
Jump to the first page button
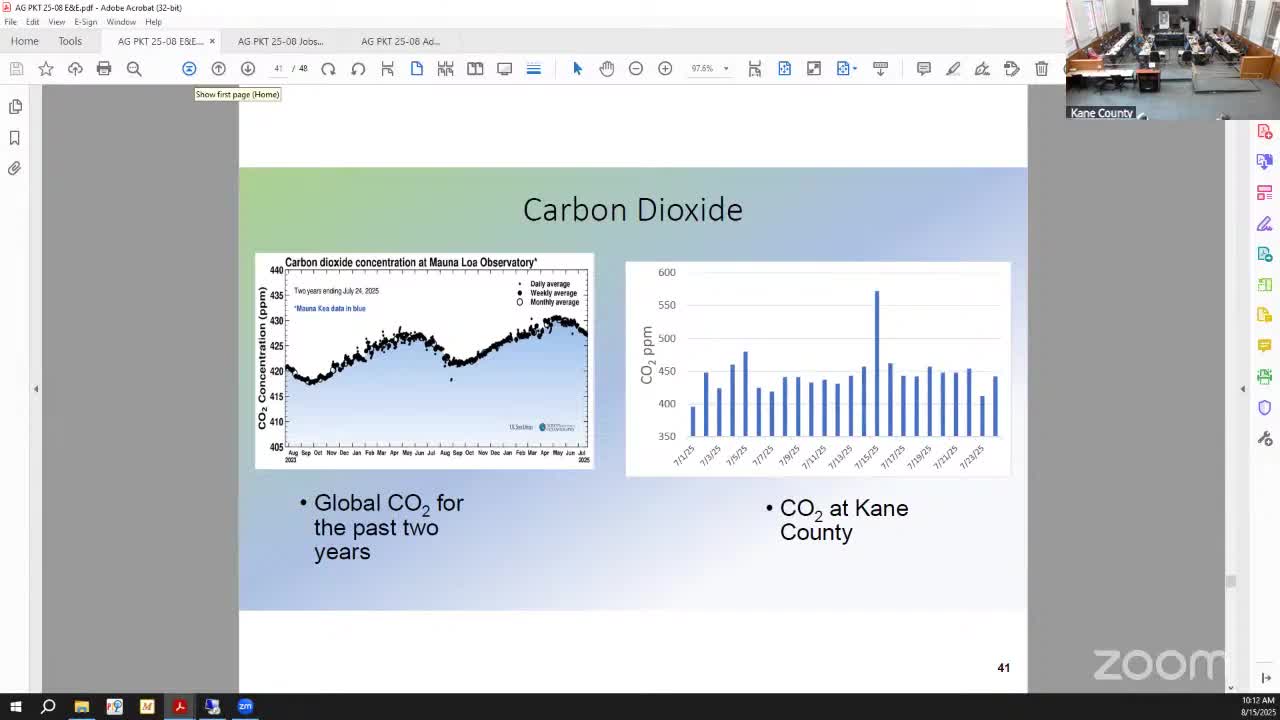[189, 68]
